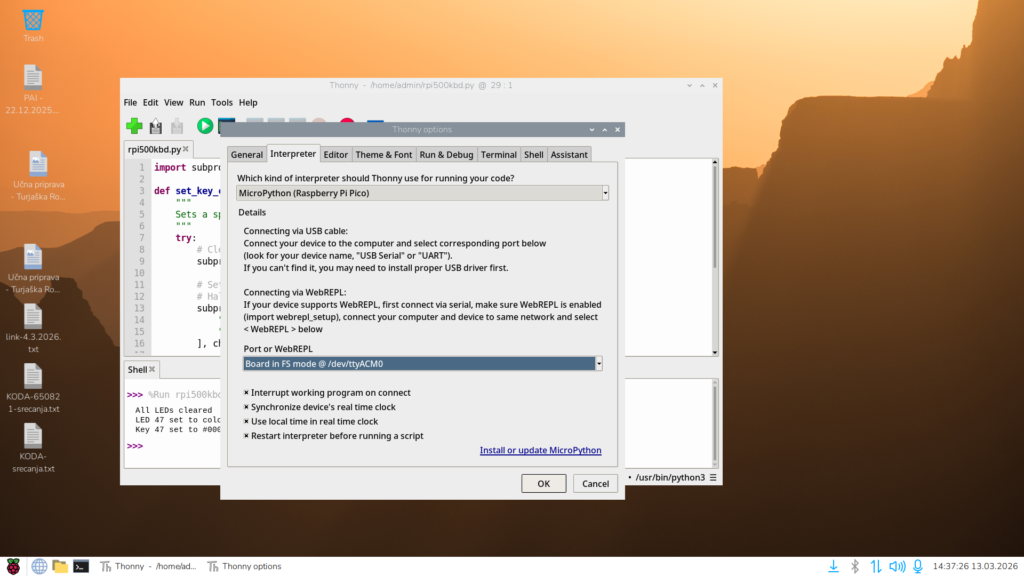Click the Load file icon in toolbar

coord(156,126)
